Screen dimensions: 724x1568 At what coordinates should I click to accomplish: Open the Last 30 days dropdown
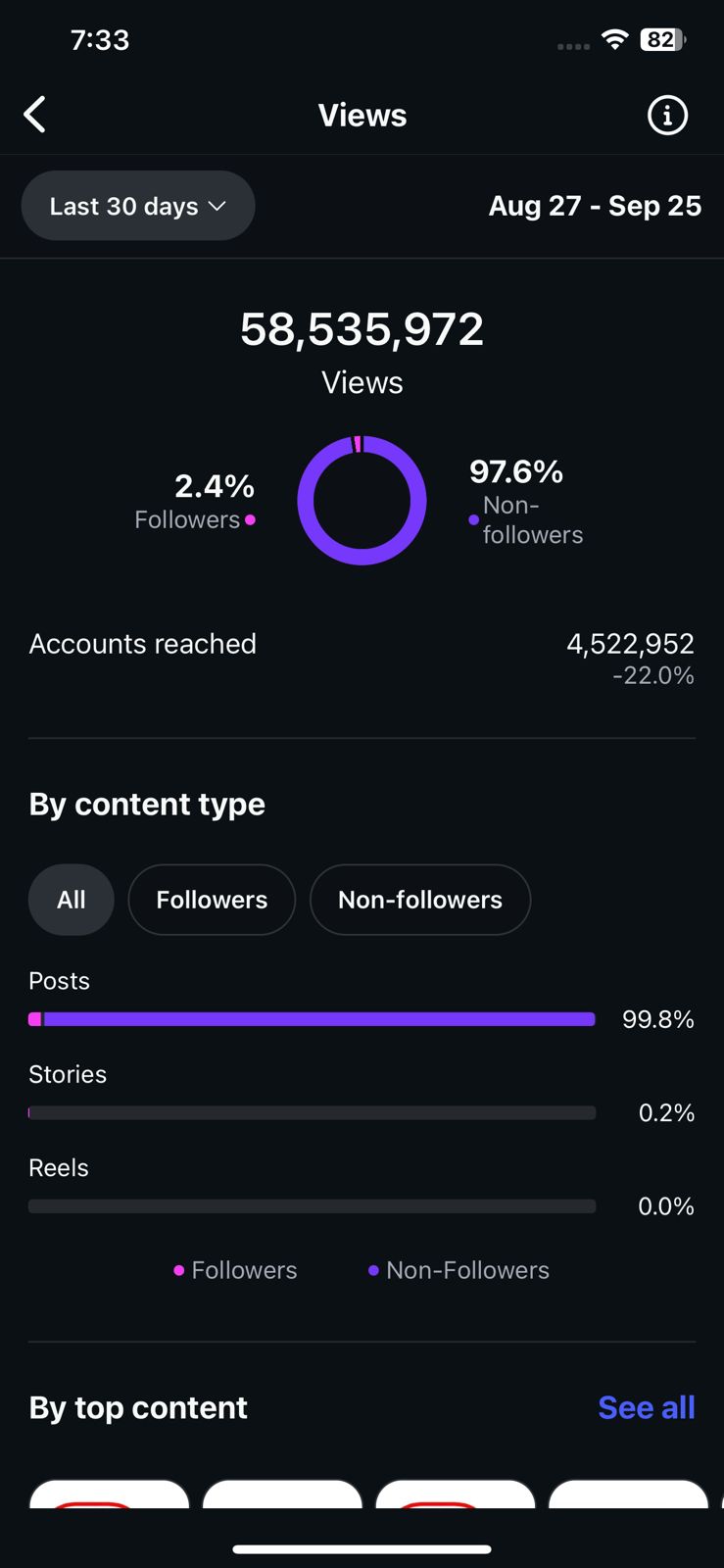point(137,206)
